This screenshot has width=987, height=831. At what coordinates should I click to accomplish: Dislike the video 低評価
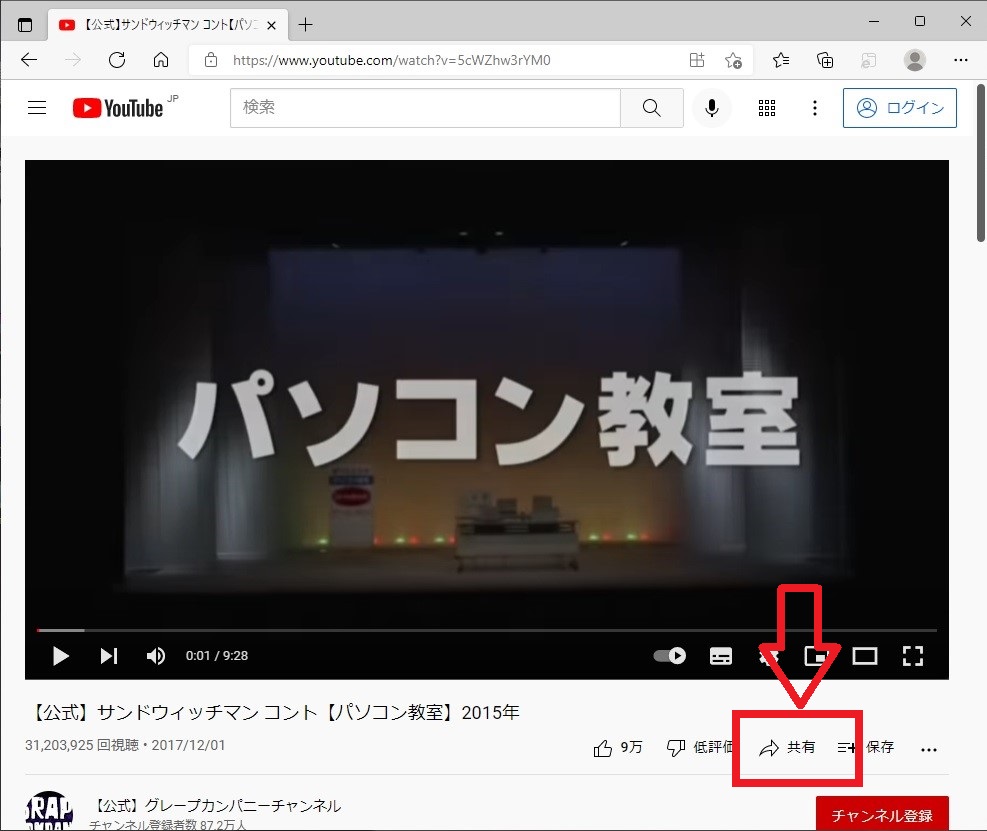[x=700, y=748]
